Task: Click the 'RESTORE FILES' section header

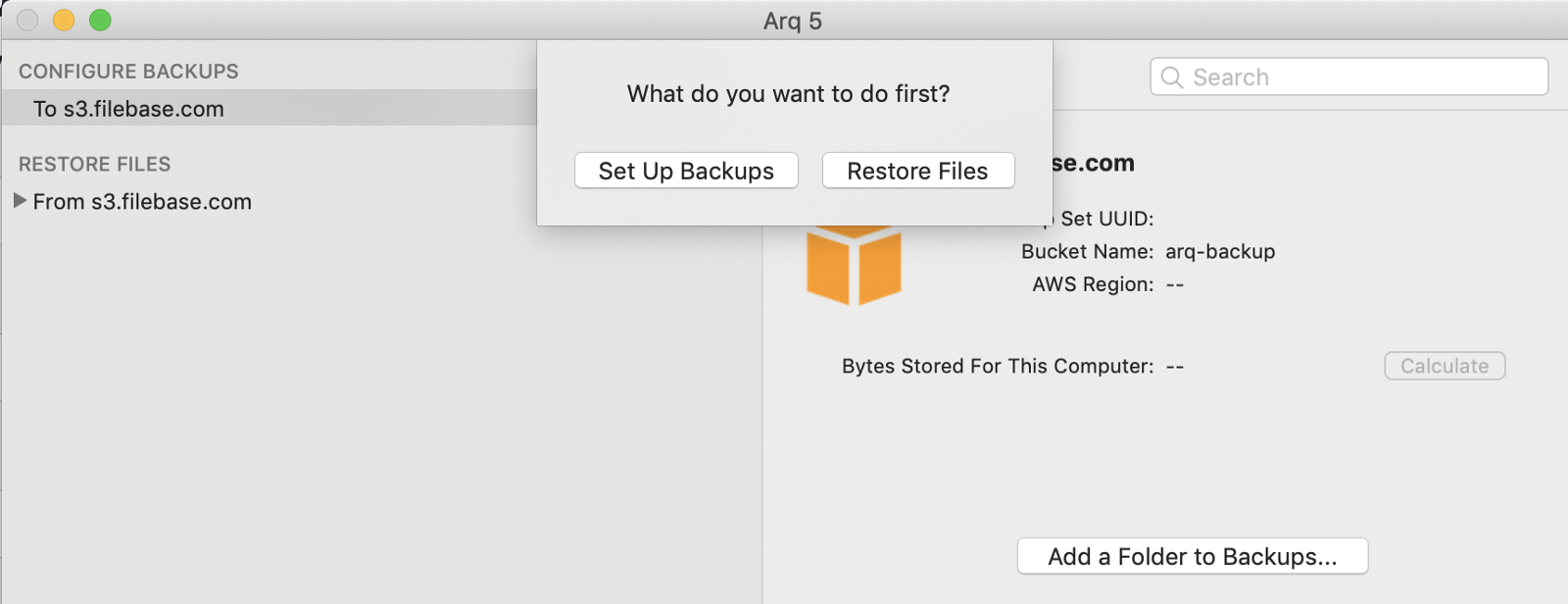Action: [x=94, y=164]
